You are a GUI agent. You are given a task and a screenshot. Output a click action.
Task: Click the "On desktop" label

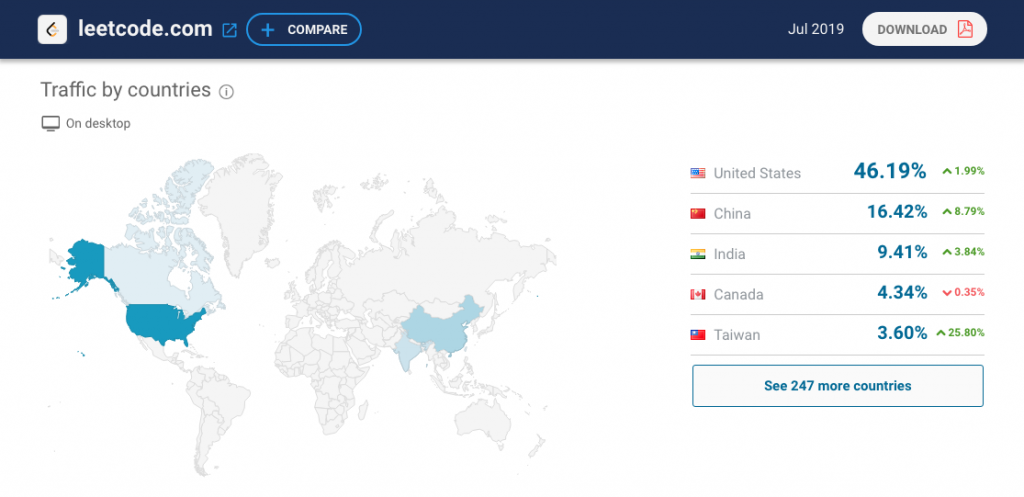(x=98, y=123)
